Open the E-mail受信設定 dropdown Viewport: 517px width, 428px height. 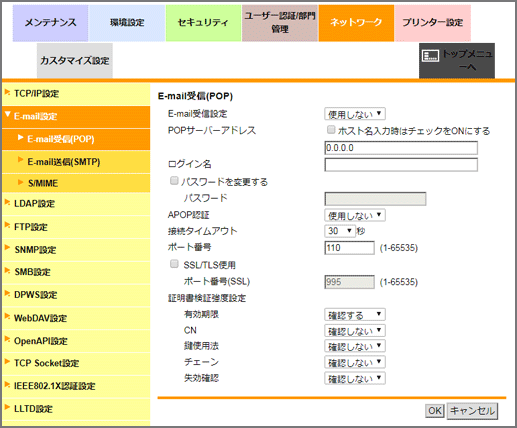click(x=355, y=114)
